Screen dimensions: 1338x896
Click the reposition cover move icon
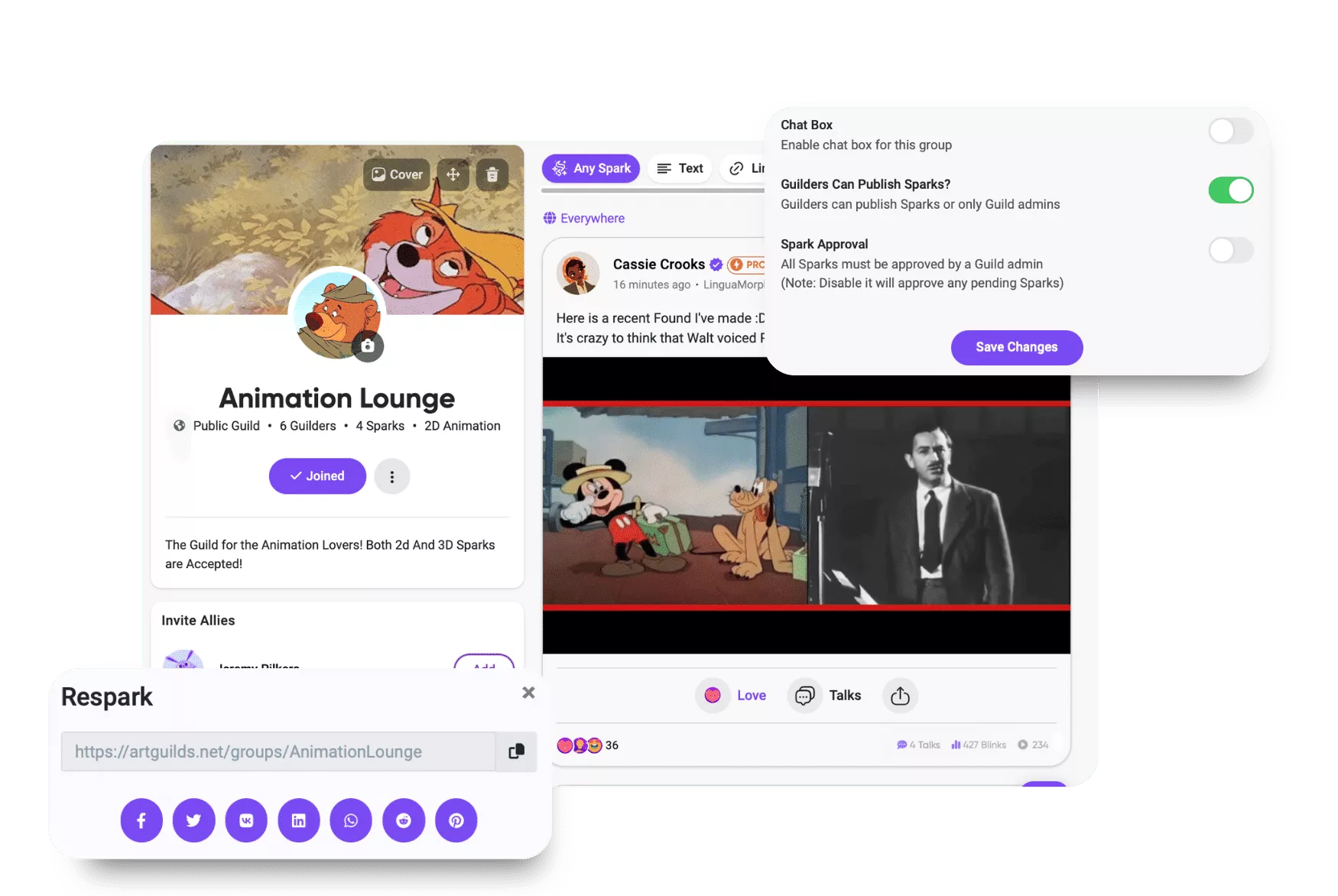453,175
